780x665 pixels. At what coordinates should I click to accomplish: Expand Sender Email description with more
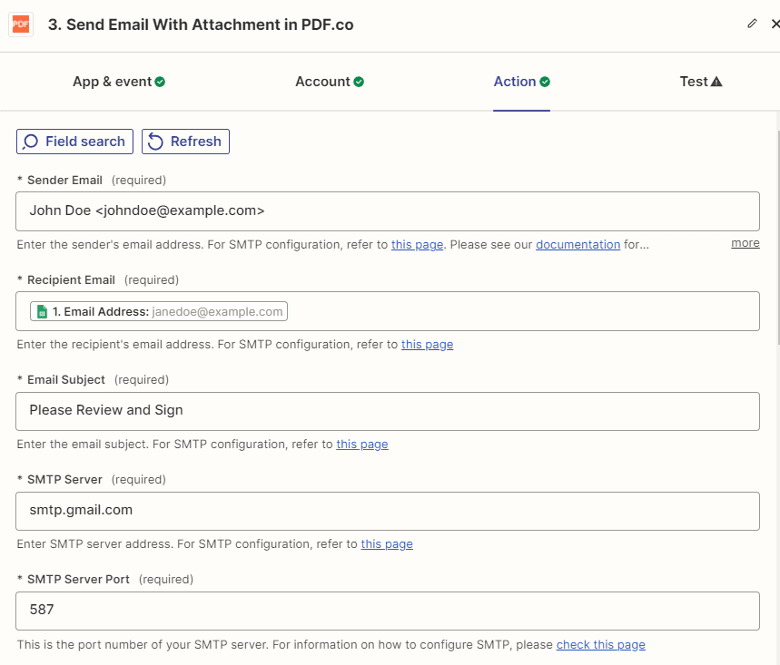(x=745, y=243)
